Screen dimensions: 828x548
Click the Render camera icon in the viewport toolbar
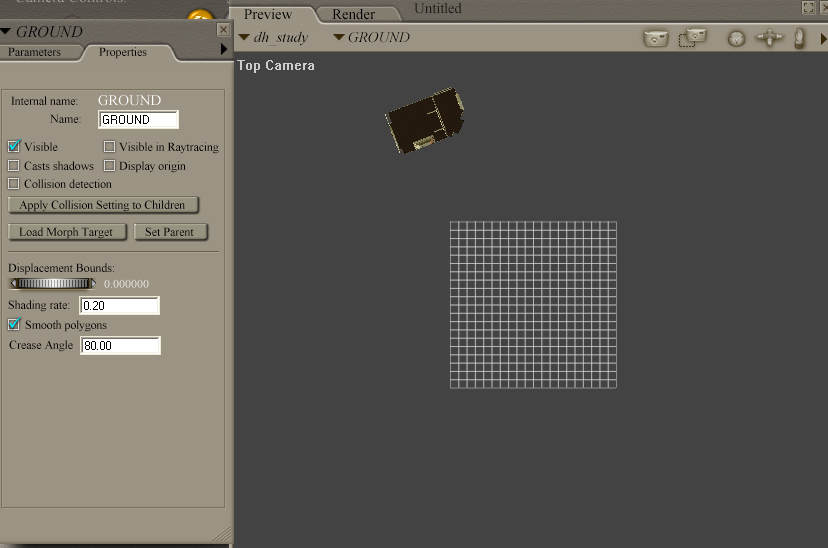point(656,38)
